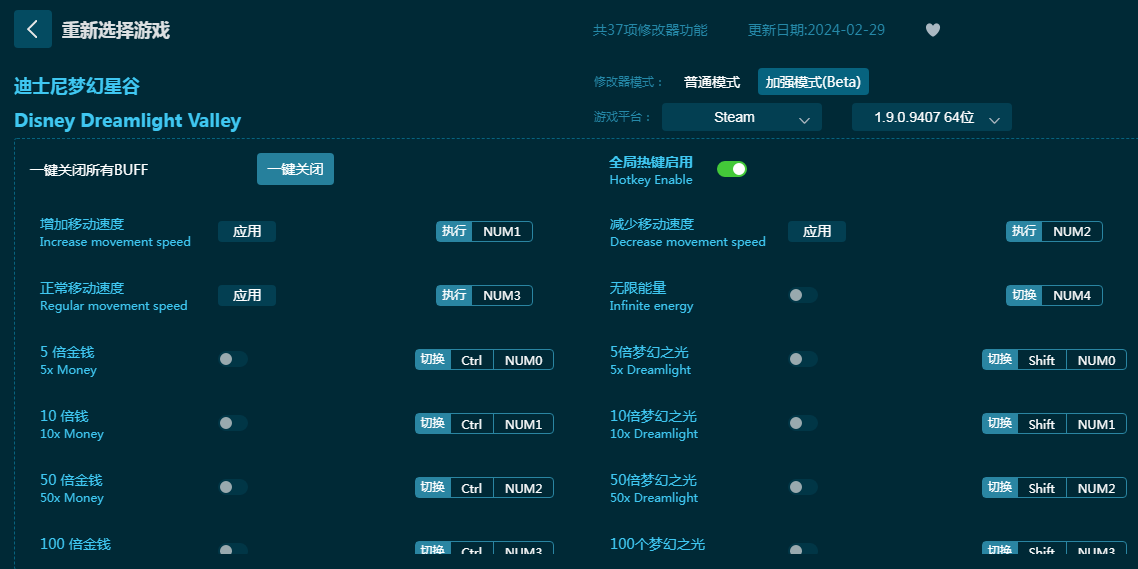This screenshot has width=1138, height=569.
Task: Select 加强模式(Beta) trainer mode
Action: (x=813, y=82)
